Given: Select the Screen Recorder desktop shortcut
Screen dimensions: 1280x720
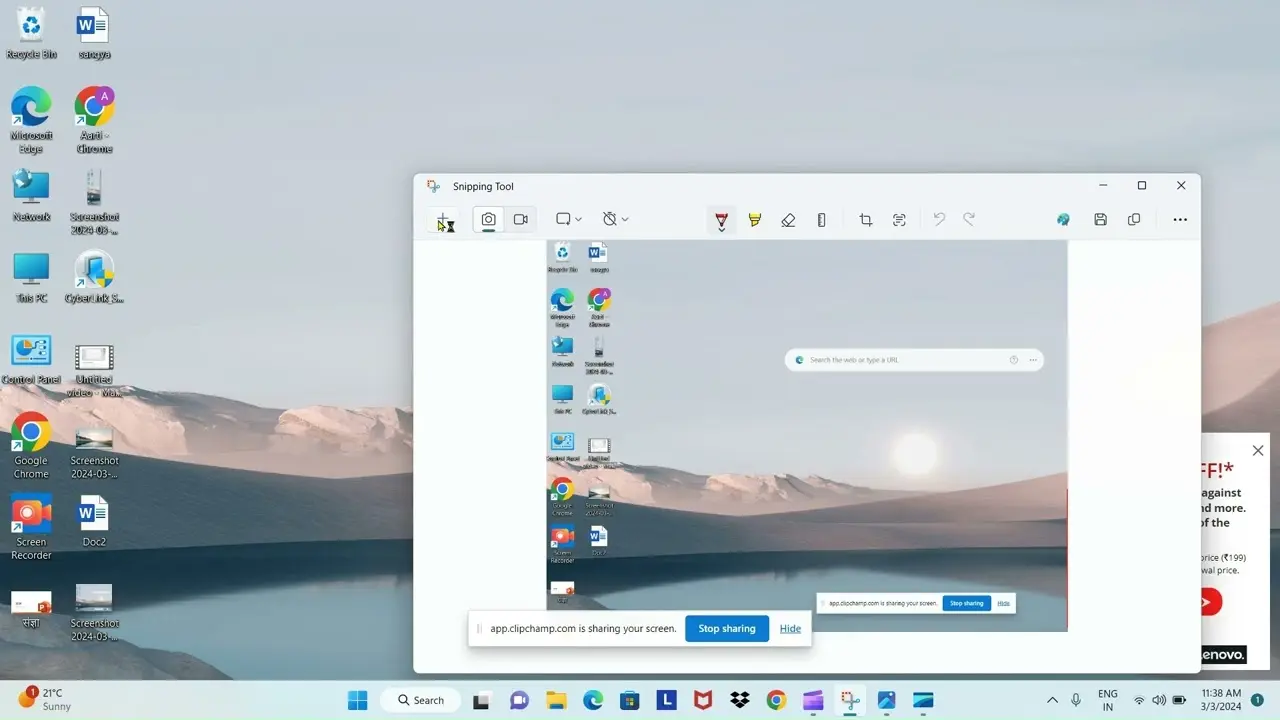Looking at the screenshot, I should 31,528.
